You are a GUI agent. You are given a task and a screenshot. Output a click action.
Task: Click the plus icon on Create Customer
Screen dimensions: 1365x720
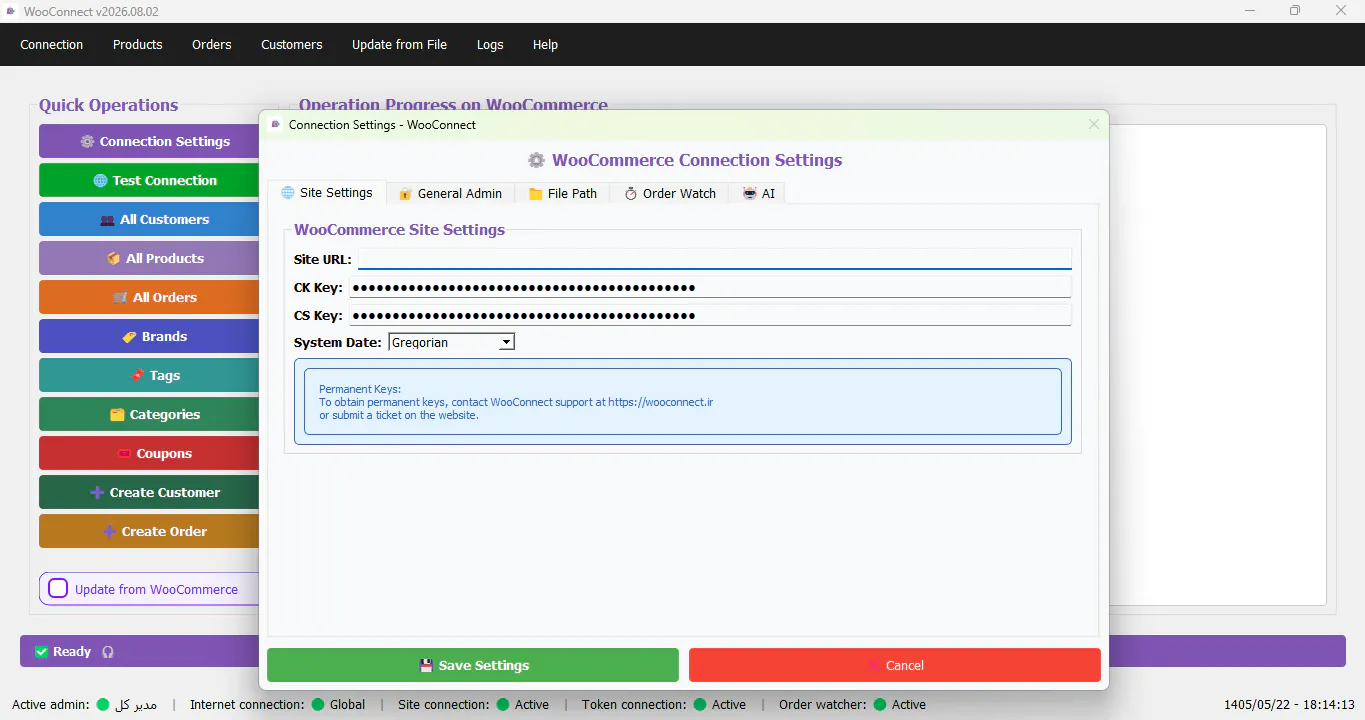97,493
